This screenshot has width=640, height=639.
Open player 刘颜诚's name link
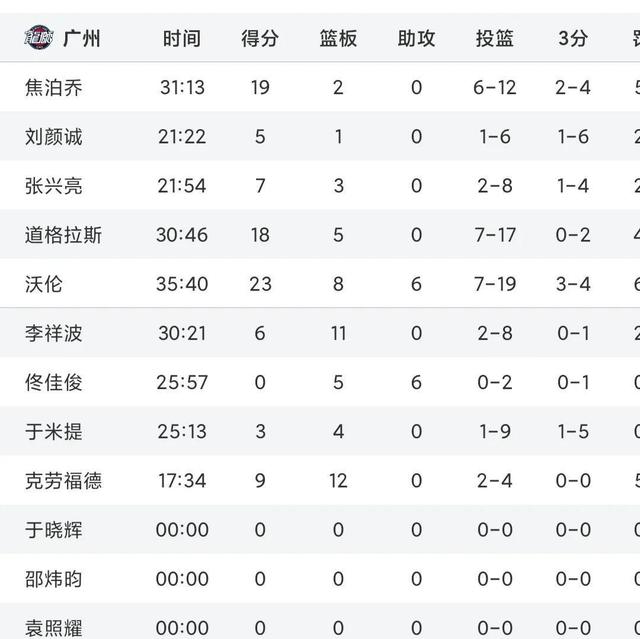tap(53, 136)
